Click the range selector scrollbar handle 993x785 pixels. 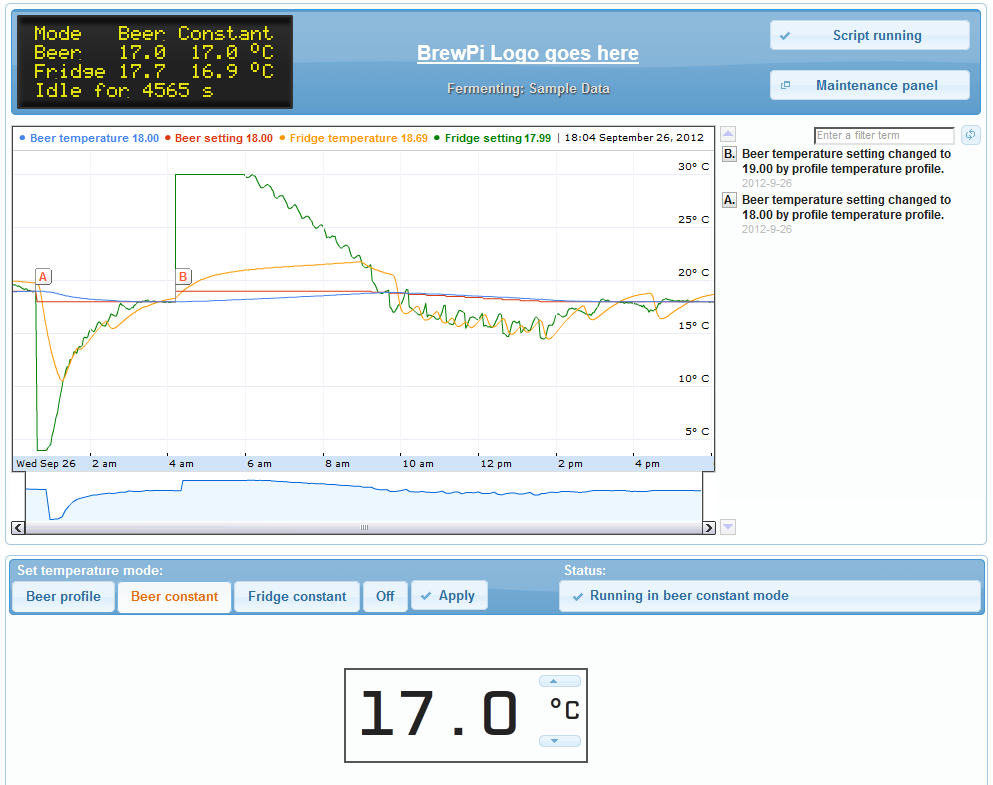(x=364, y=527)
